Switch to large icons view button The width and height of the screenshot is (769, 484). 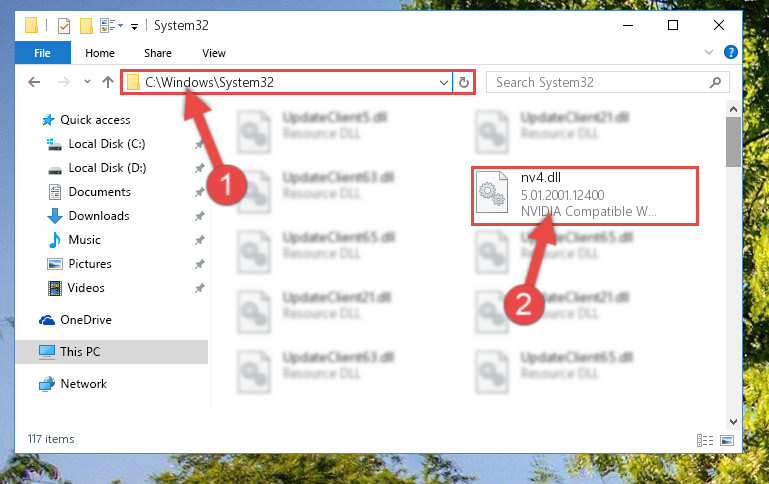point(727,440)
